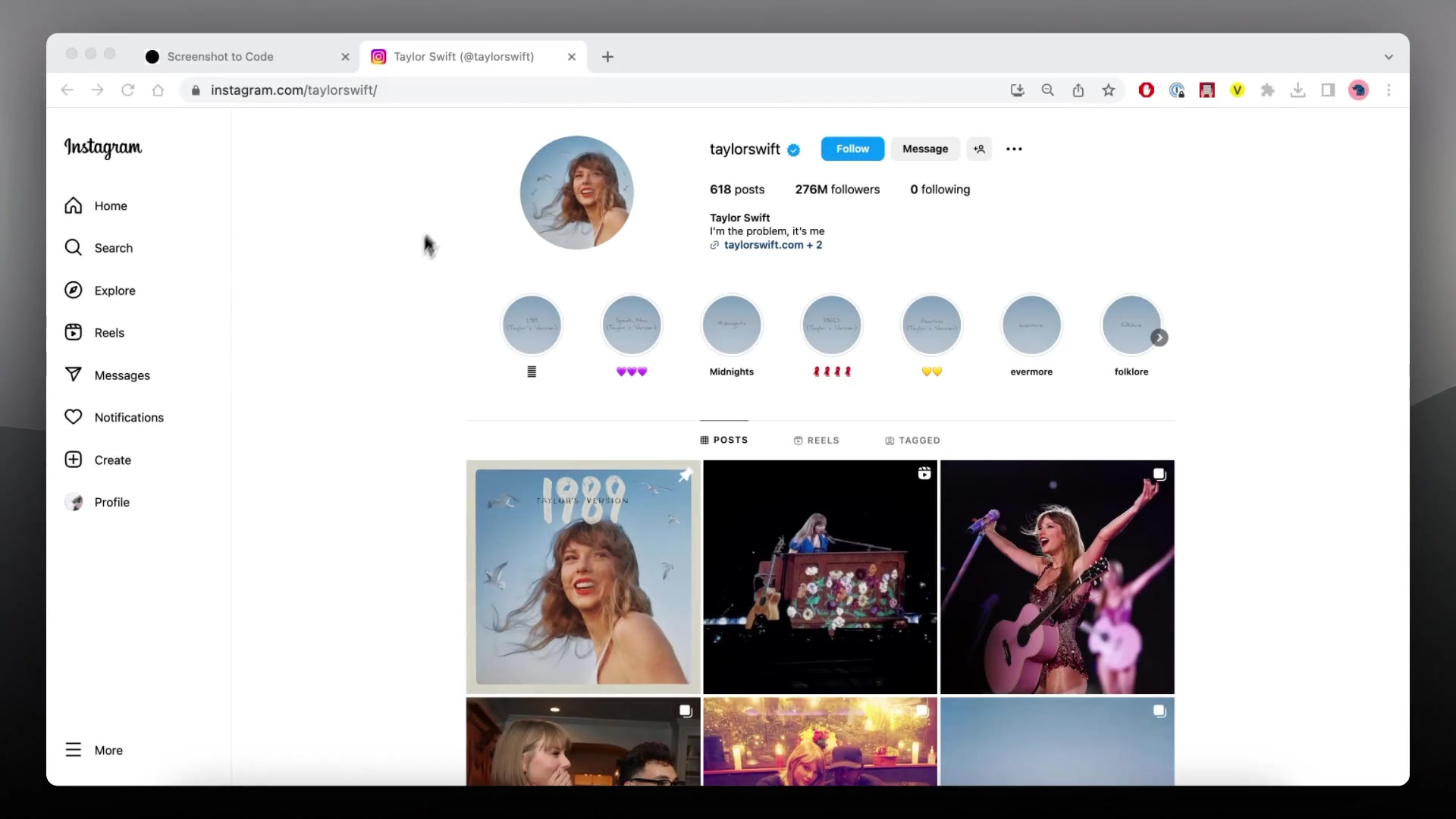Switch to the REELS tab
The width and height of the screenshot is (1456, 819).
pos(817,441)
